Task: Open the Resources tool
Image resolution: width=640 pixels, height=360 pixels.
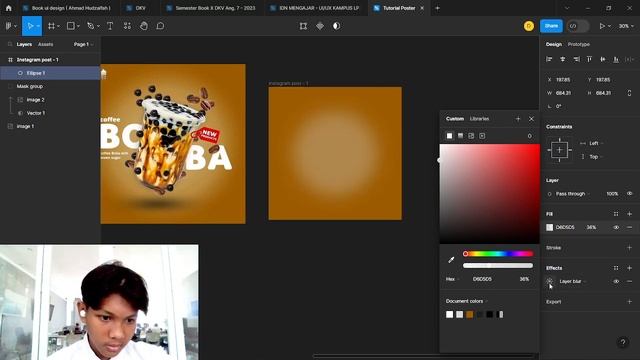Action: pyautogui.click(x=127, y=26)
